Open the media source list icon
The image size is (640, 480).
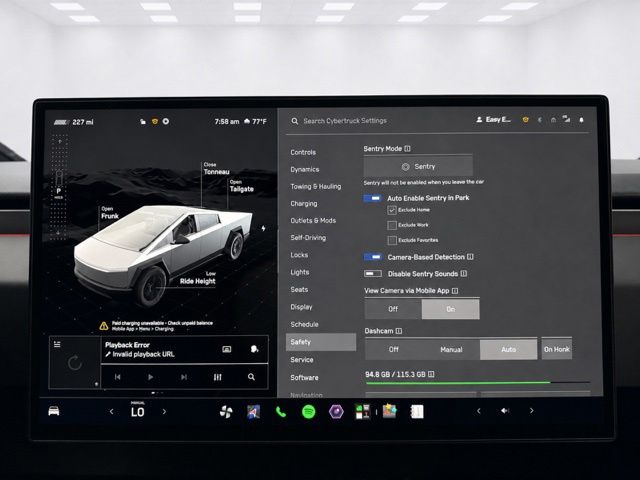[57, 344]
